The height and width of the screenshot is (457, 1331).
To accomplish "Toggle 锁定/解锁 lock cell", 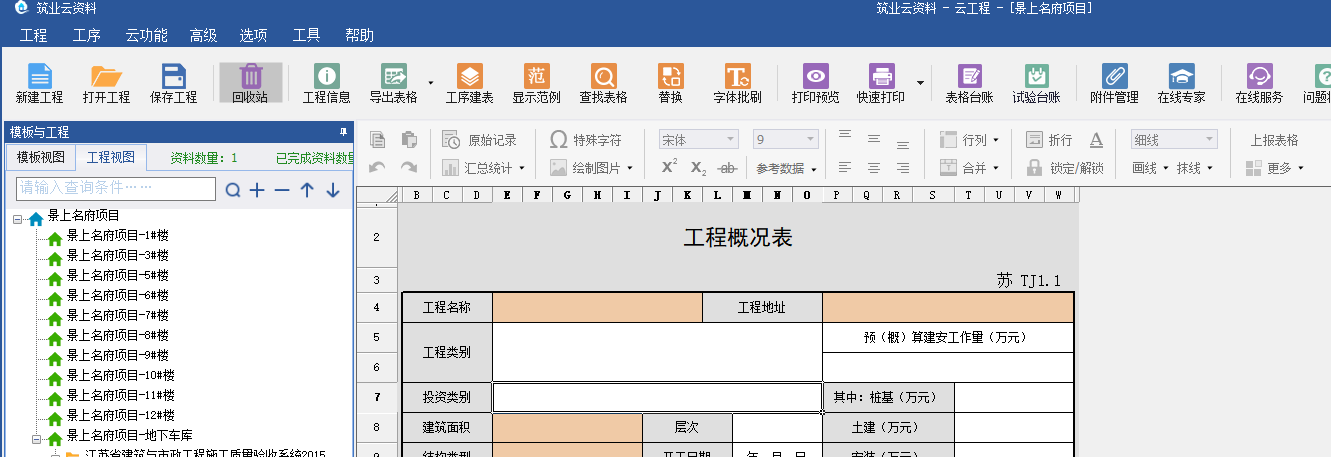I will click(x=1065, y=168).
